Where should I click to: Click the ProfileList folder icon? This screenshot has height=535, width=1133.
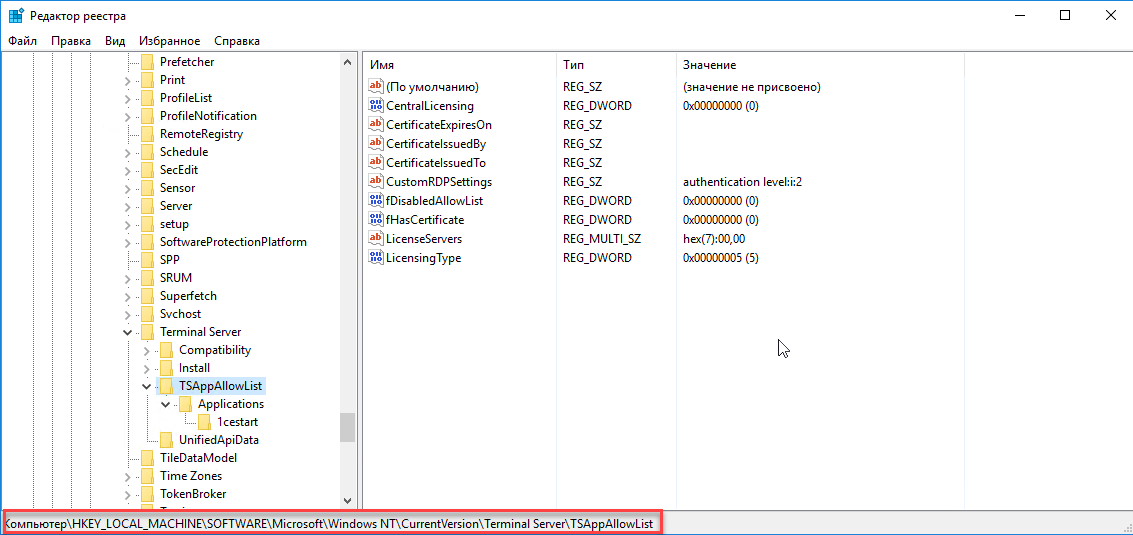147,98
